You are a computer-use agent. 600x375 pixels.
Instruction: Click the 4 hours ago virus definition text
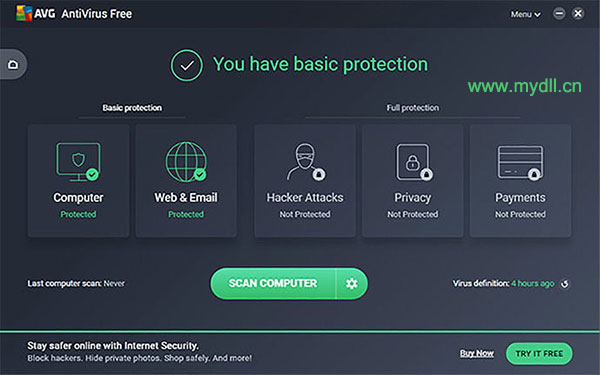pos(533,284)
